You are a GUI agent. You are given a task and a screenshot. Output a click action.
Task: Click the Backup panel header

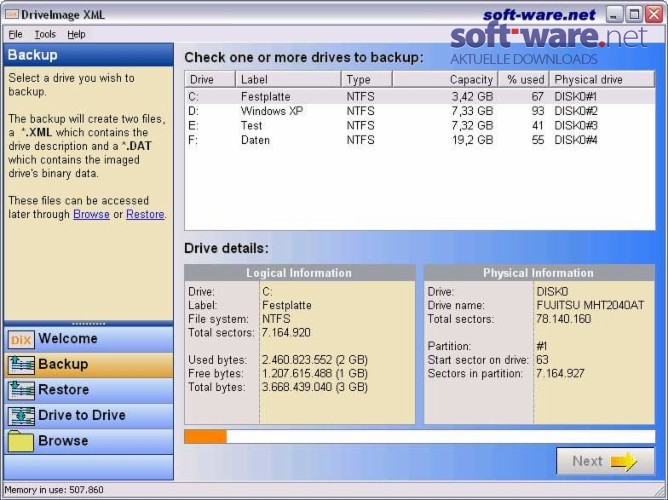point(89,55)
